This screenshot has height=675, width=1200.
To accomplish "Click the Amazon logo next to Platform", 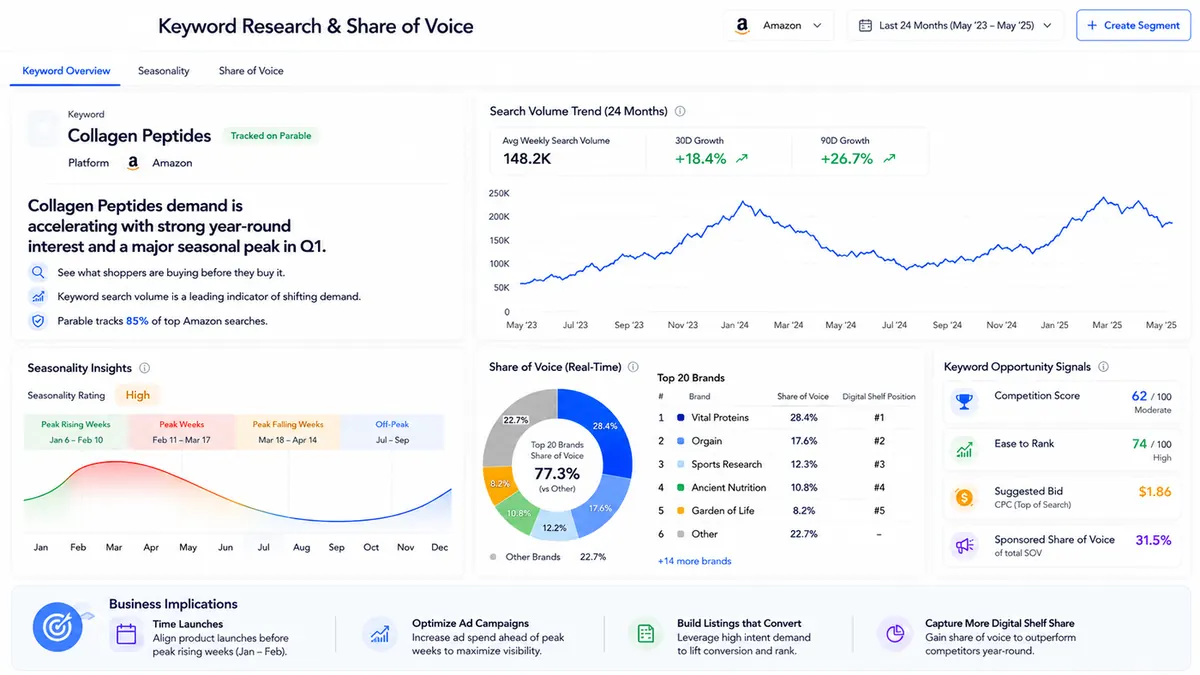I will click(133, 163).
